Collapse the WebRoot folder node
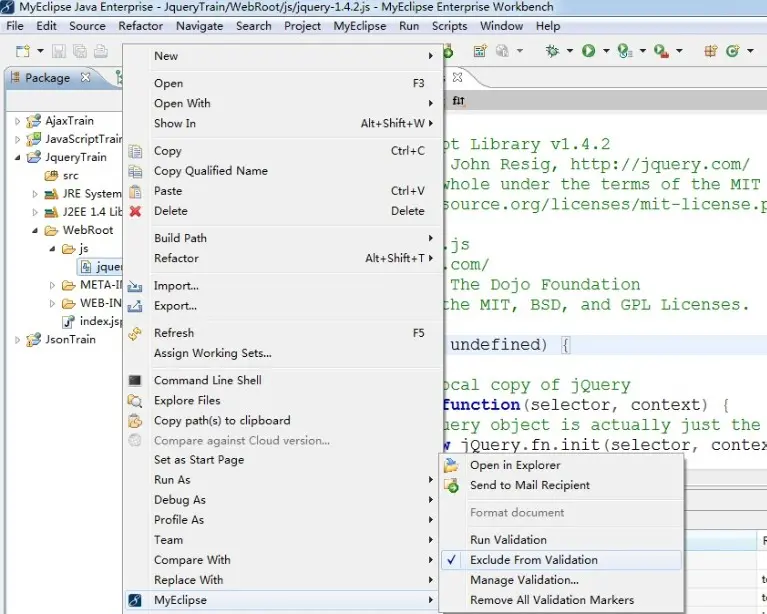The width and height of the screenshot is (767, 614). tap(35, 230)
